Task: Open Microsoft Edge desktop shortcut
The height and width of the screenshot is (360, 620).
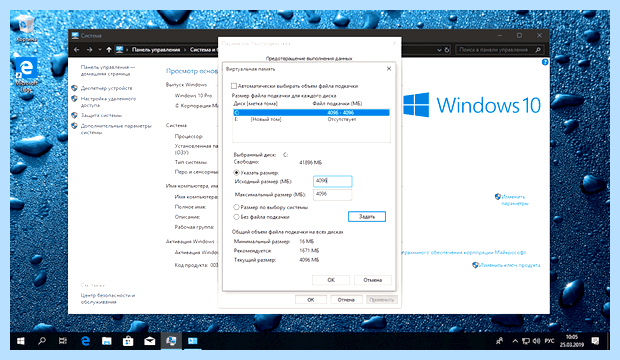Action: point(26,75)
